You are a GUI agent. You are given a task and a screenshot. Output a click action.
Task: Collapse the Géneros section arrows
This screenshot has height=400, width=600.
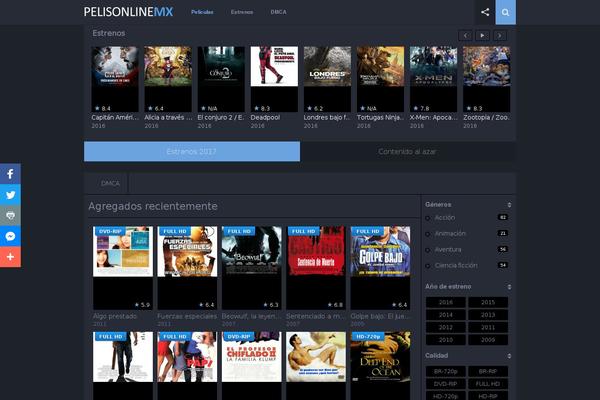click(x=509, y=205)
